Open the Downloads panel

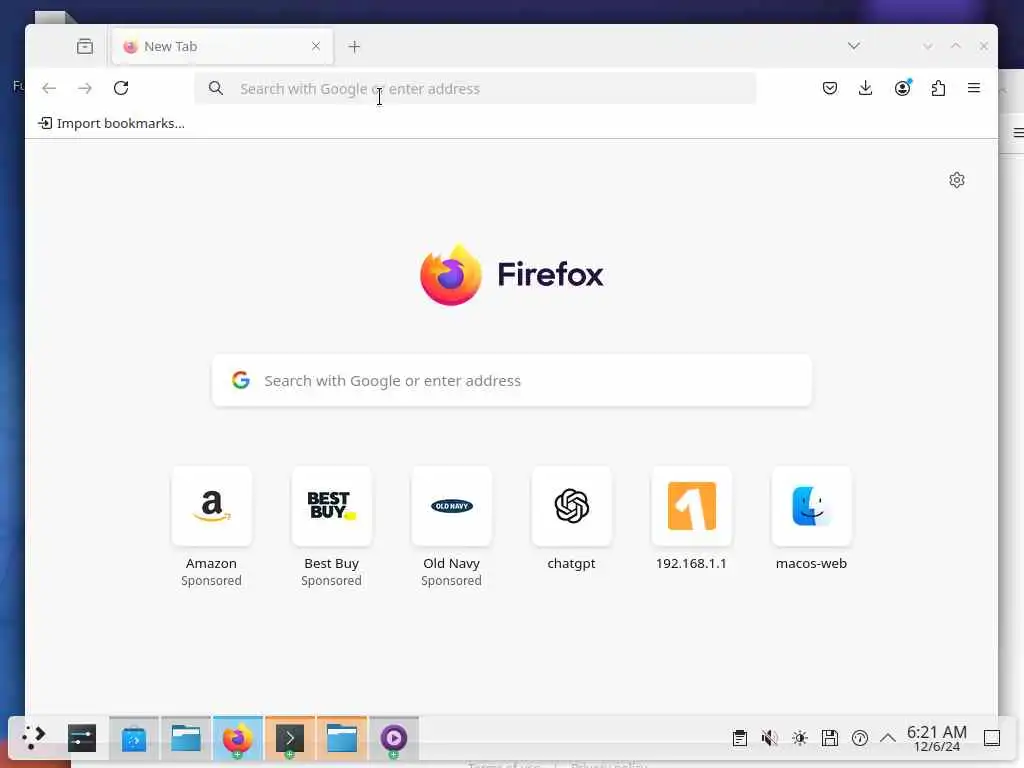point(865,88)
